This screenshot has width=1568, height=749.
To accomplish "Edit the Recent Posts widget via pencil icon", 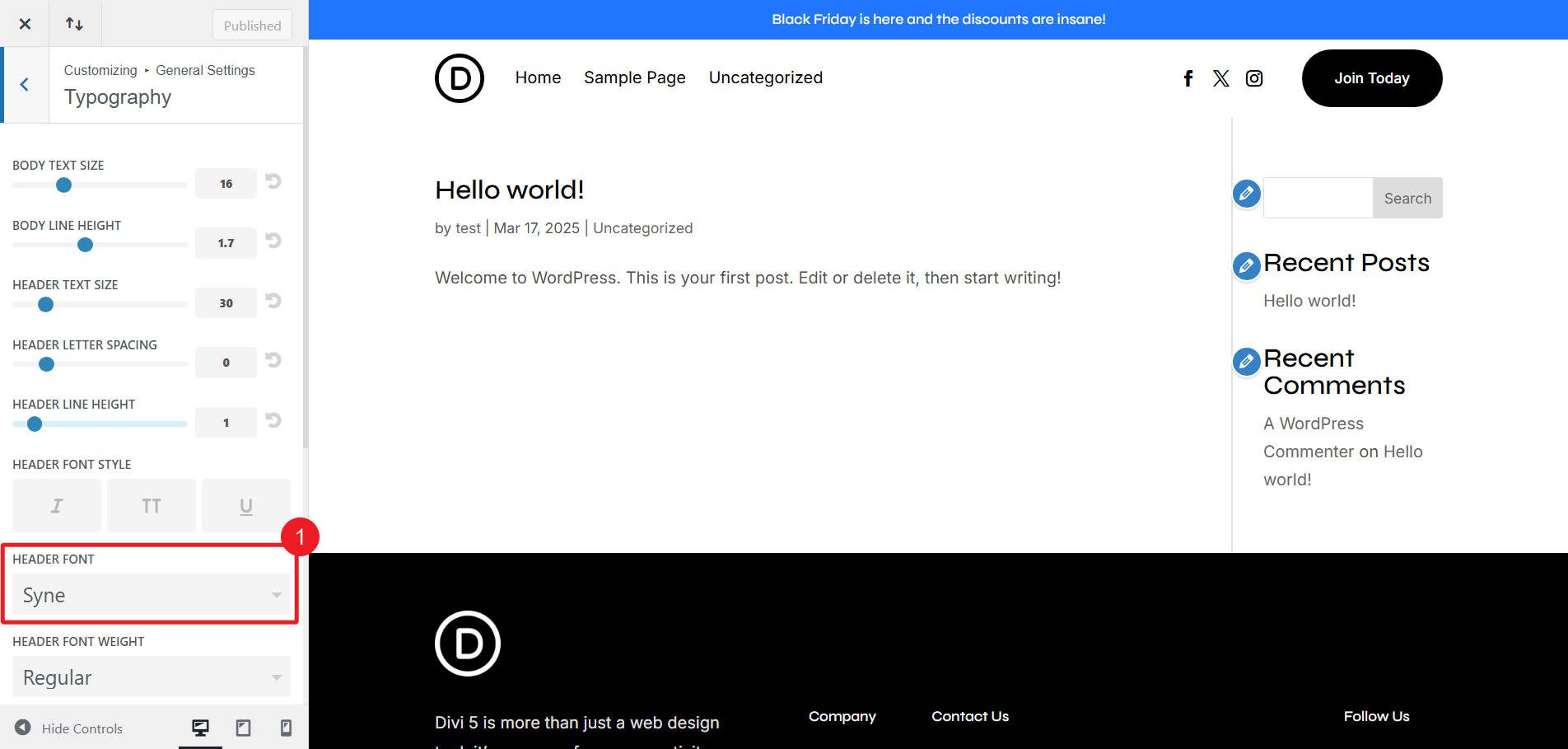I will 1246,265.
